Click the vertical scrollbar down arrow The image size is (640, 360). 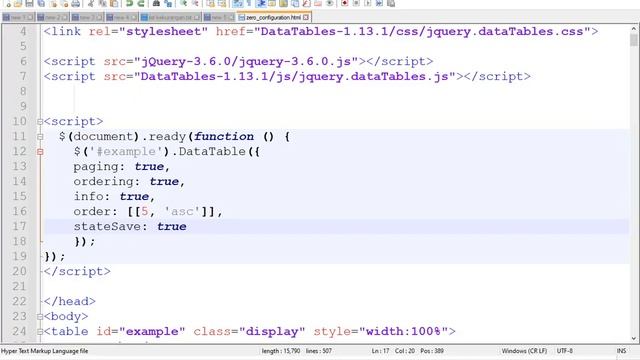pos(633,338)
